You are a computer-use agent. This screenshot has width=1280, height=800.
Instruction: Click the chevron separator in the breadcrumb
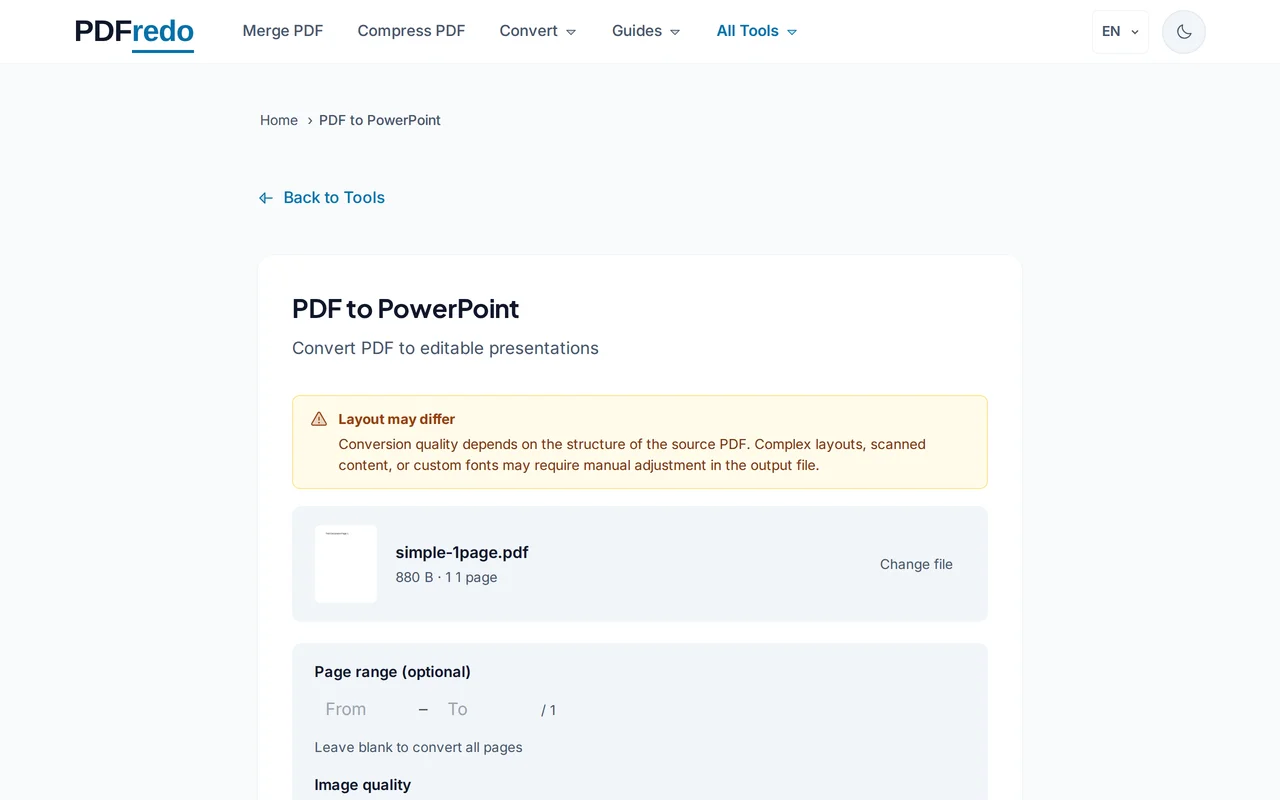coord(309,120)
